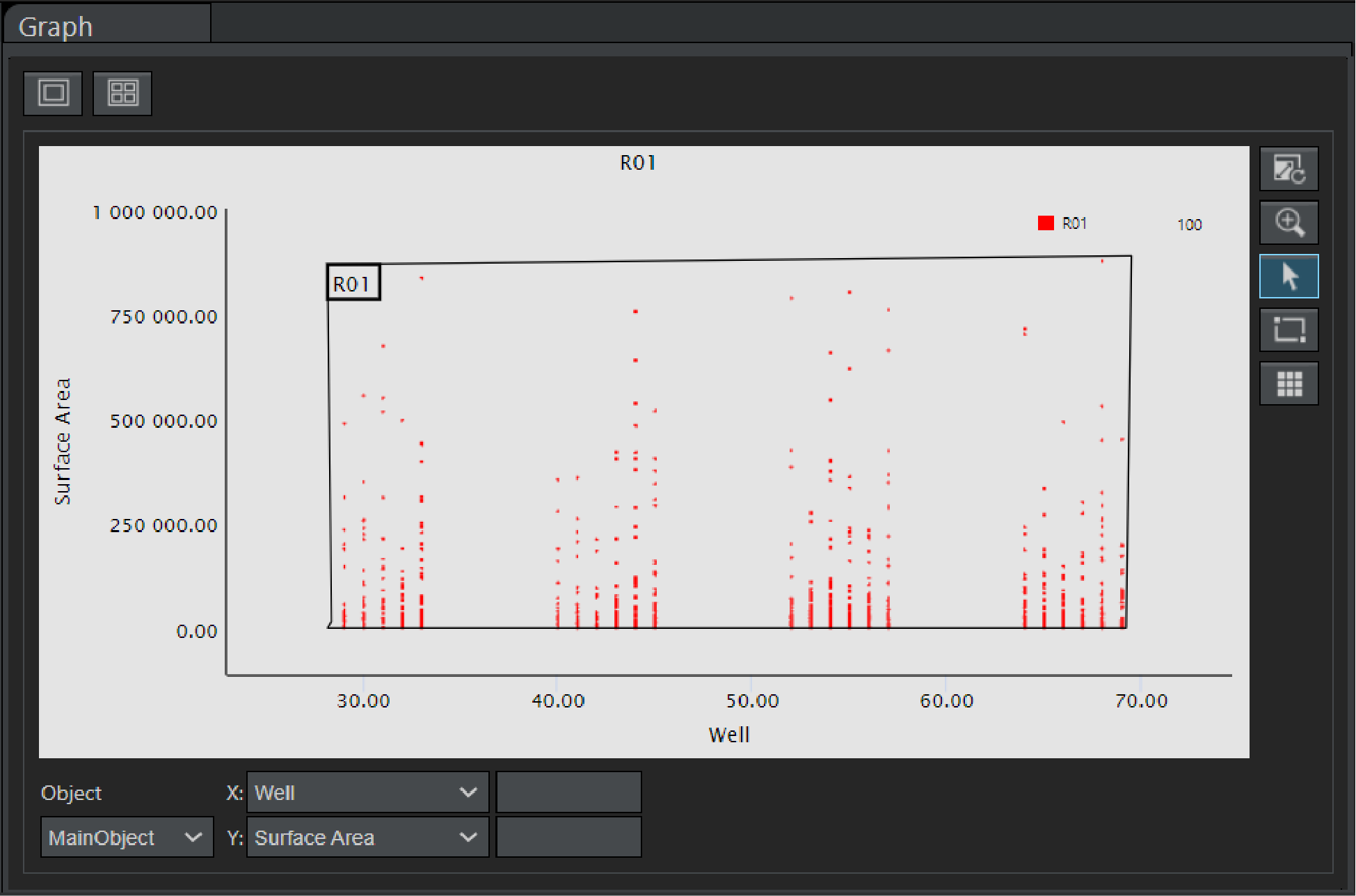Click the 60.00 X-axis tick label
This screenshot has width=1356, height=896.
pyautogui.click(x=946, y=701)
